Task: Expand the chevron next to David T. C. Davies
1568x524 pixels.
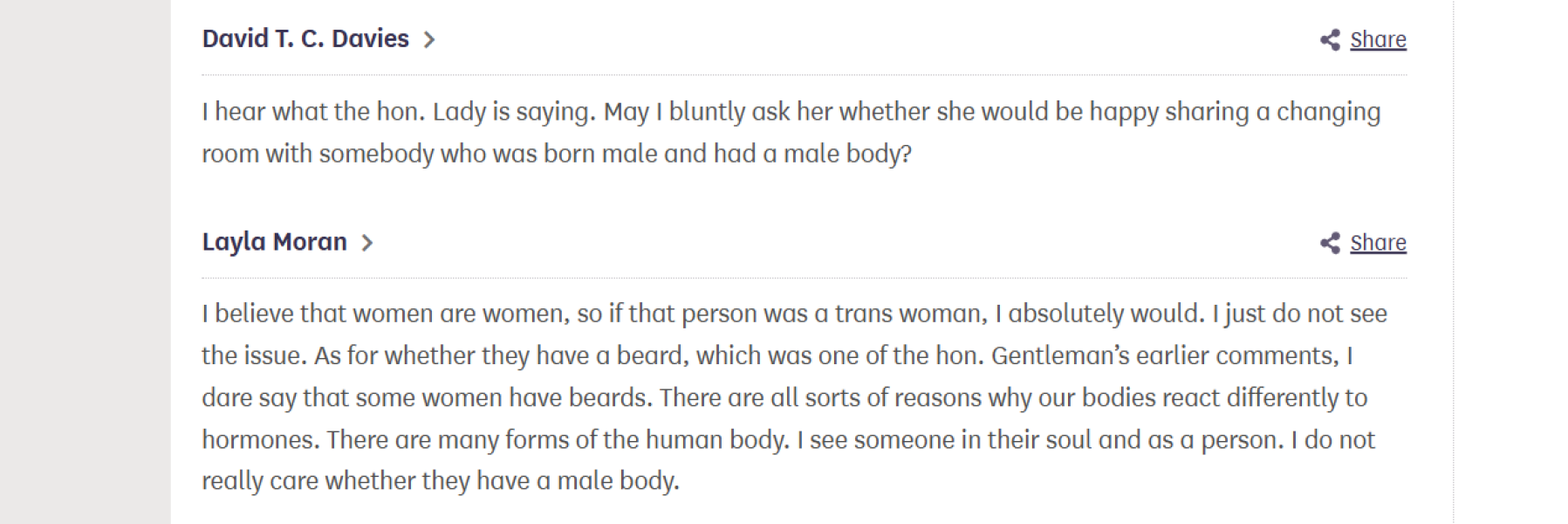Action: 428,39
